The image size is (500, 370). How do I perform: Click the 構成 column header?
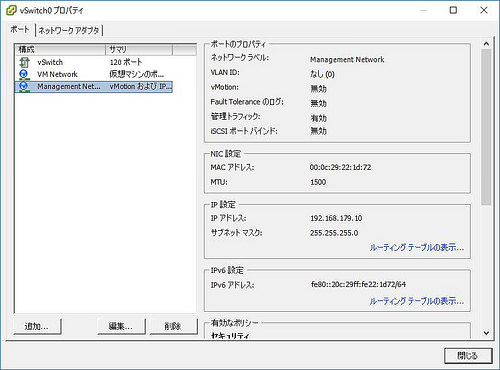coord(61,50)
